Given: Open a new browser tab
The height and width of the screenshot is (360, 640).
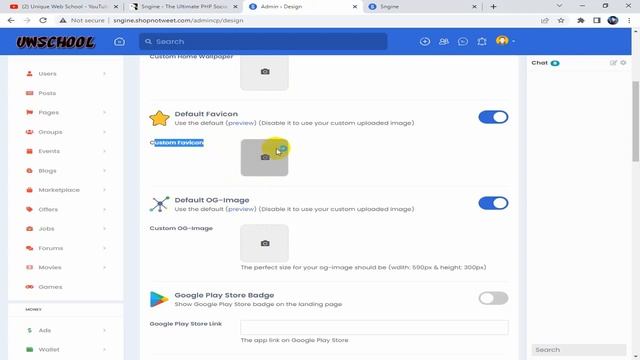Looking at the screenshot, I should click(x=493, y=7).
